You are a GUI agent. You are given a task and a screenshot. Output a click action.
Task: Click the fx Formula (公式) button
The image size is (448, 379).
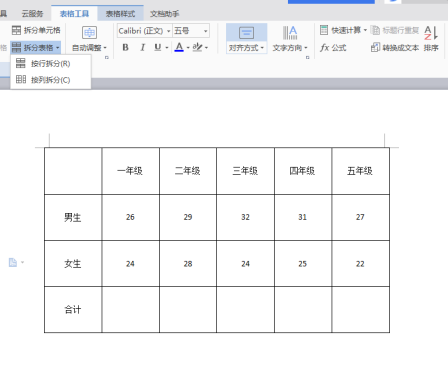click(x=333, y=48)
